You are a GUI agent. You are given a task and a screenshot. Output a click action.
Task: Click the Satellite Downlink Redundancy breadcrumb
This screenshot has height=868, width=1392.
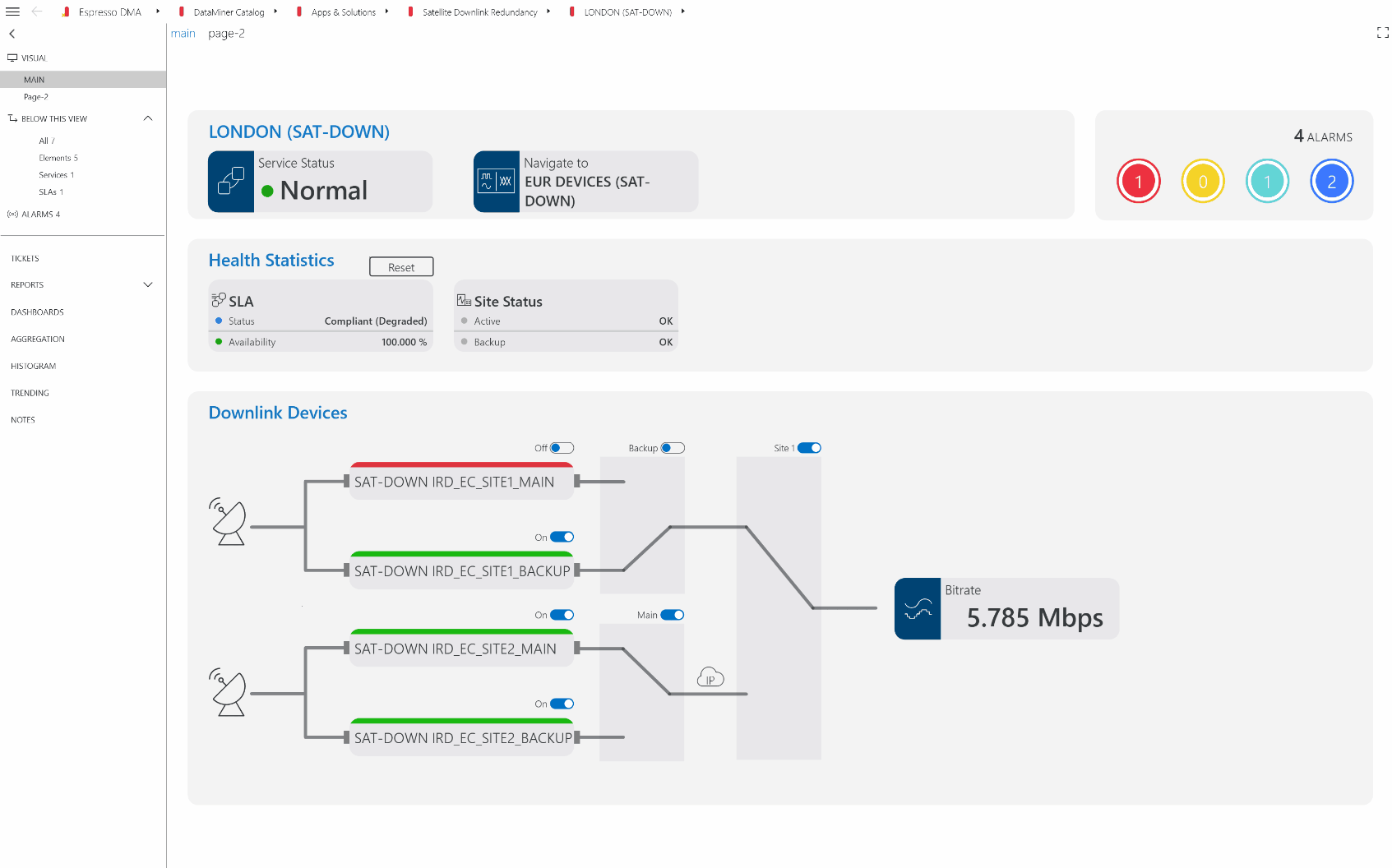coord(479,12)
